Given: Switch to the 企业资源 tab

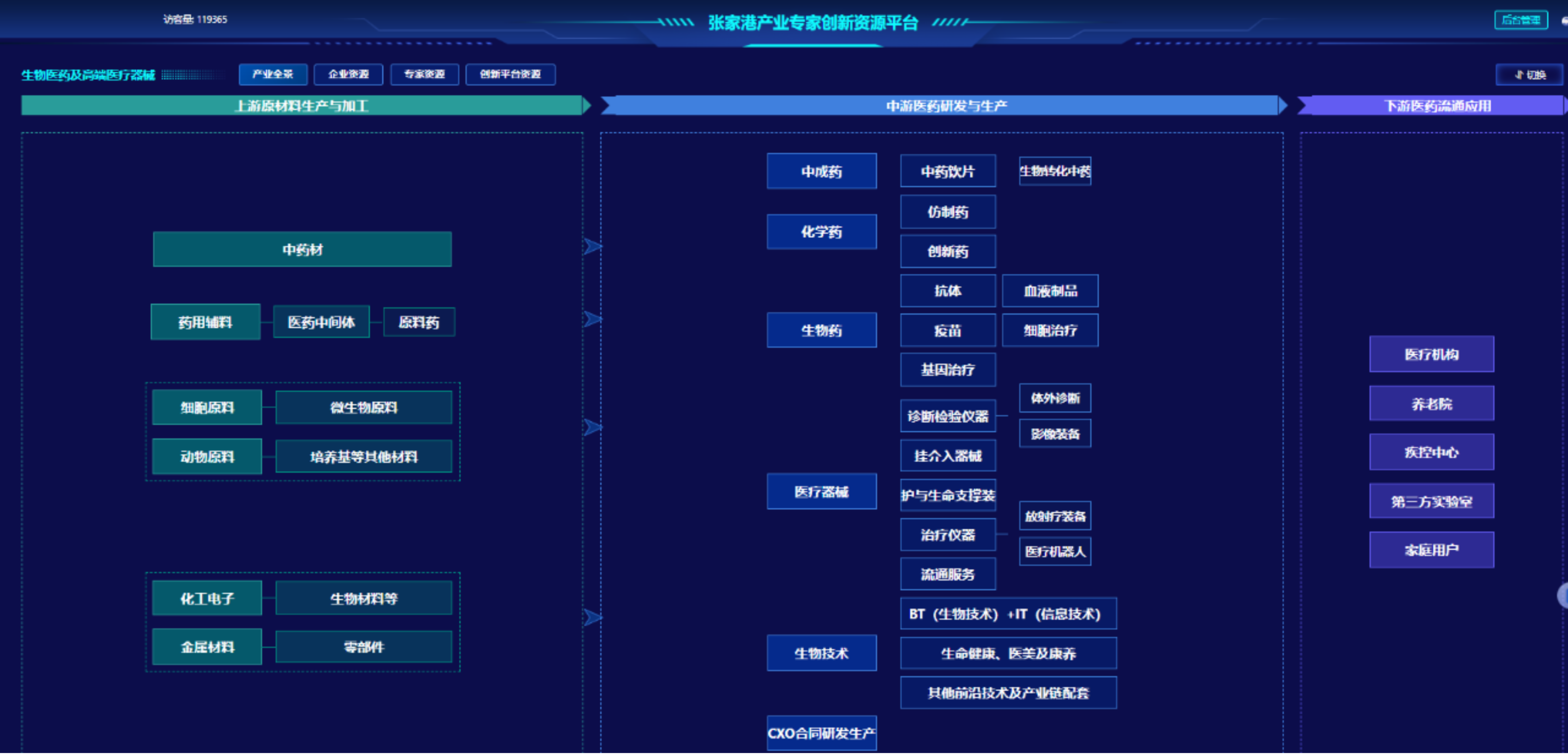Looking at the screenshot, I should coord(348,74).
